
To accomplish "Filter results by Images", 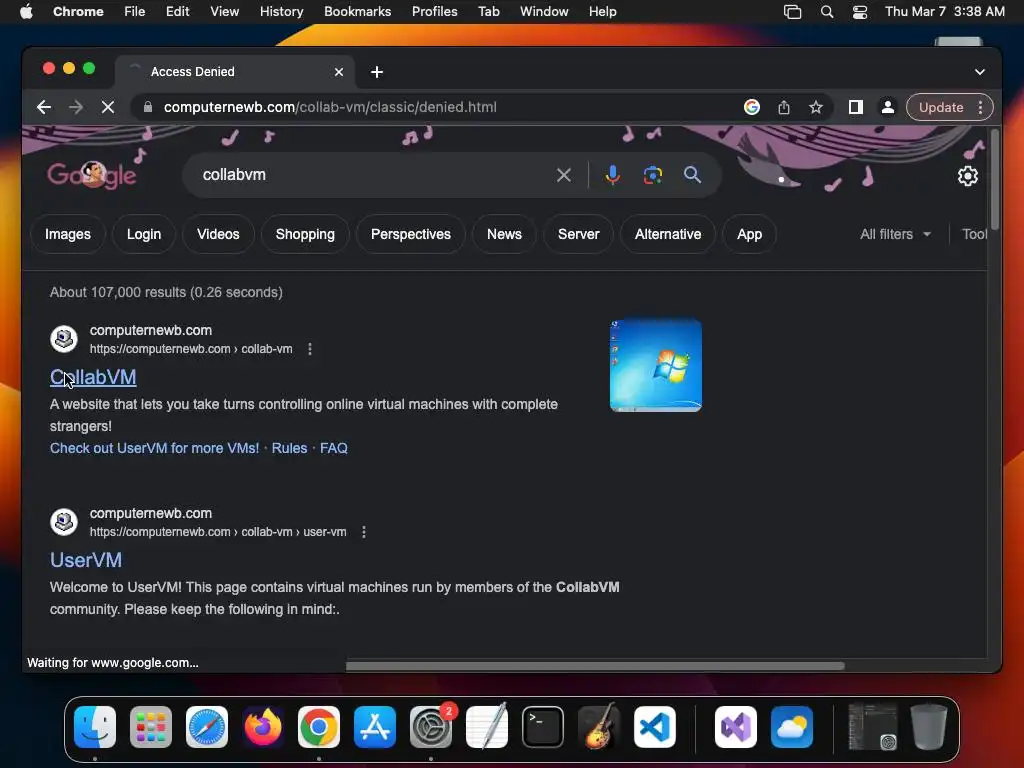I will coord(68,234).
